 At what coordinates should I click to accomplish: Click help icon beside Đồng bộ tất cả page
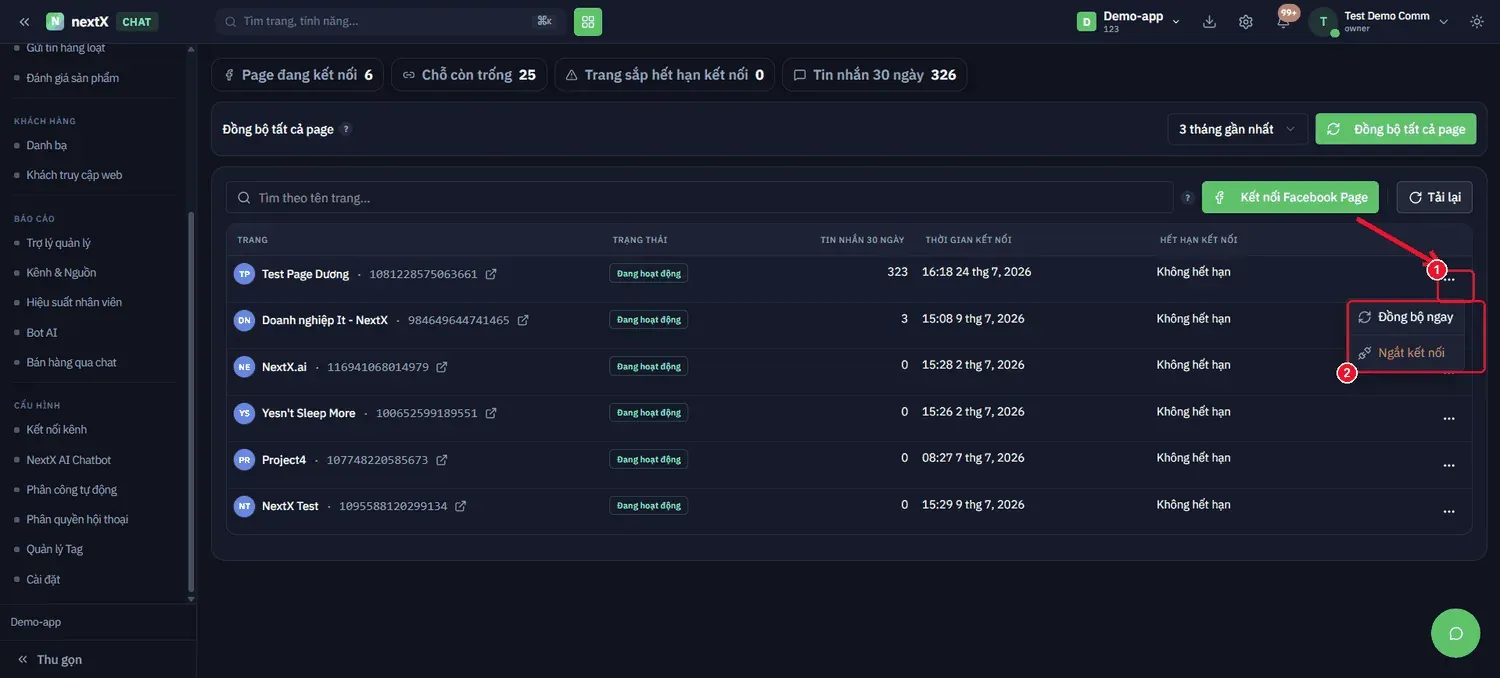point(346,129)
